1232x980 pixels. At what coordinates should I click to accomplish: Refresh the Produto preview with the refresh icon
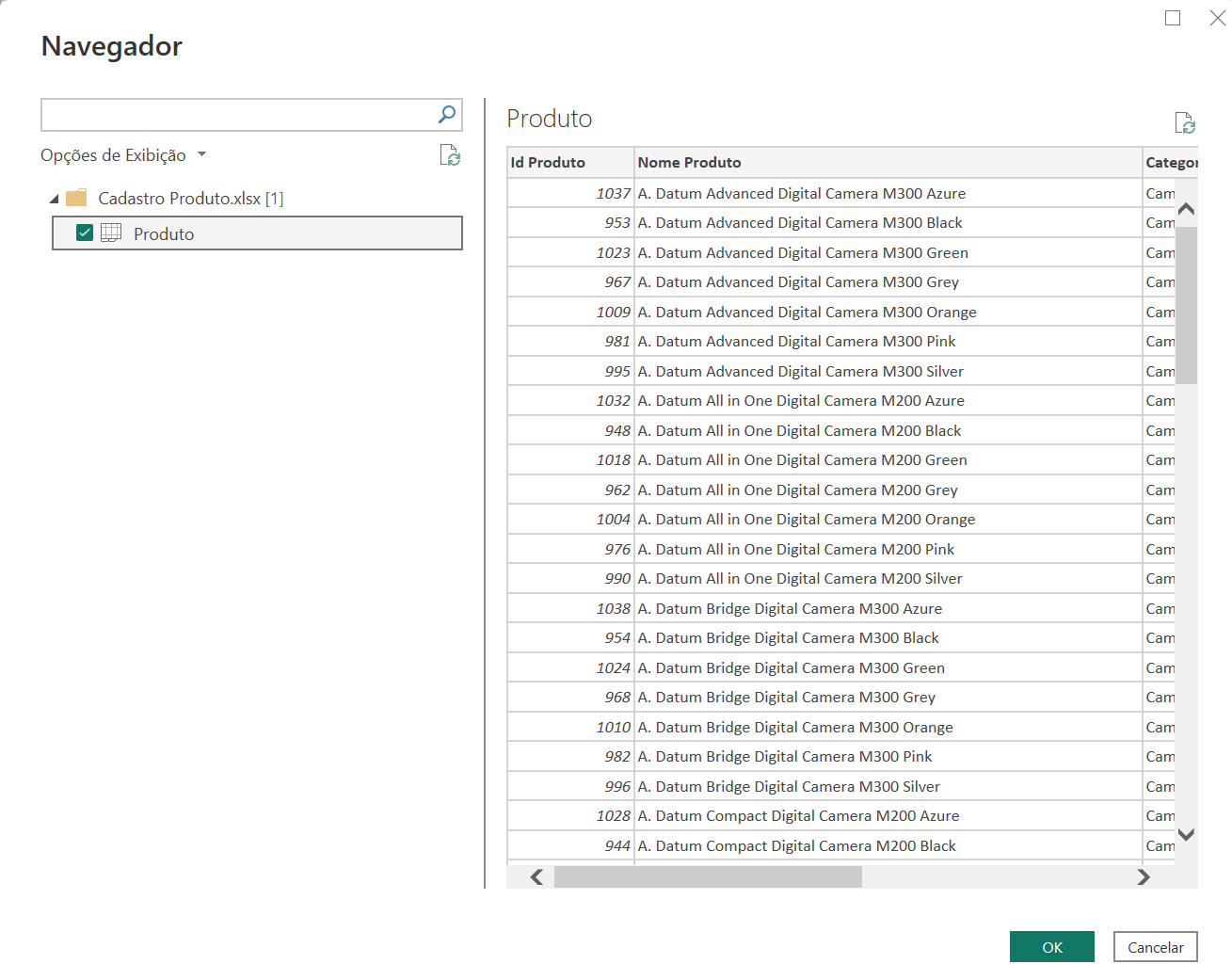click(x=1185, y=122)
